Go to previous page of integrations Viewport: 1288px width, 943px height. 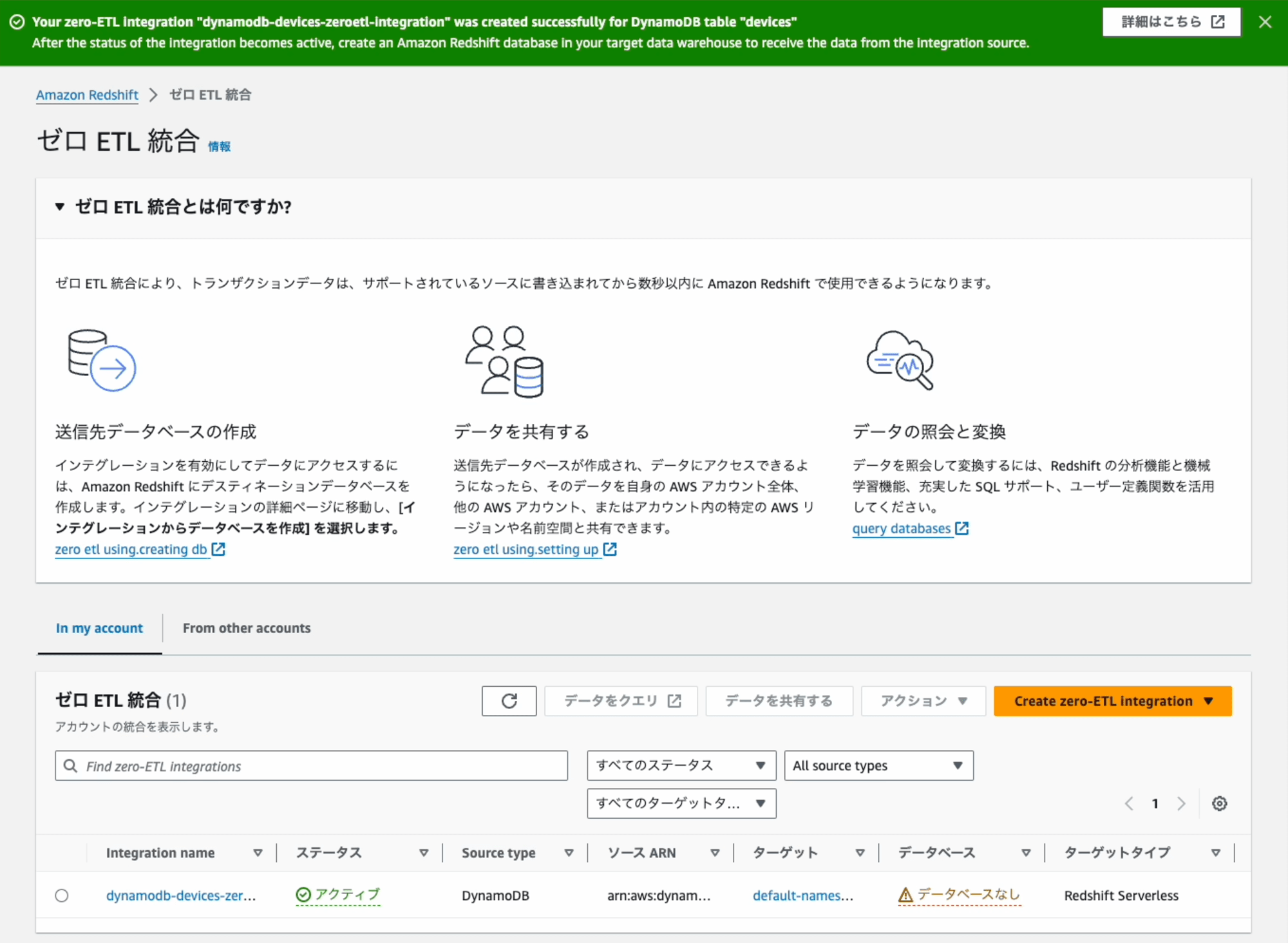[x=1129, y=803]
